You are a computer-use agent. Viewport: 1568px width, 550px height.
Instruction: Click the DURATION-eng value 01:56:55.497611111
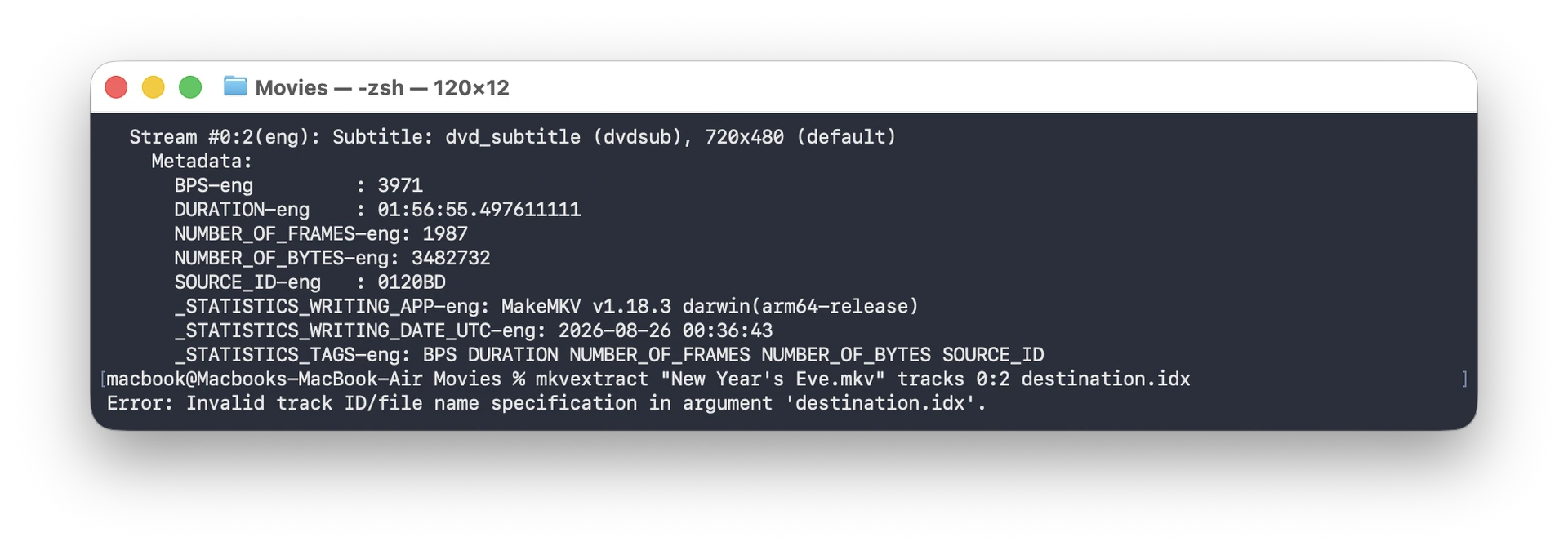[479, 210]
